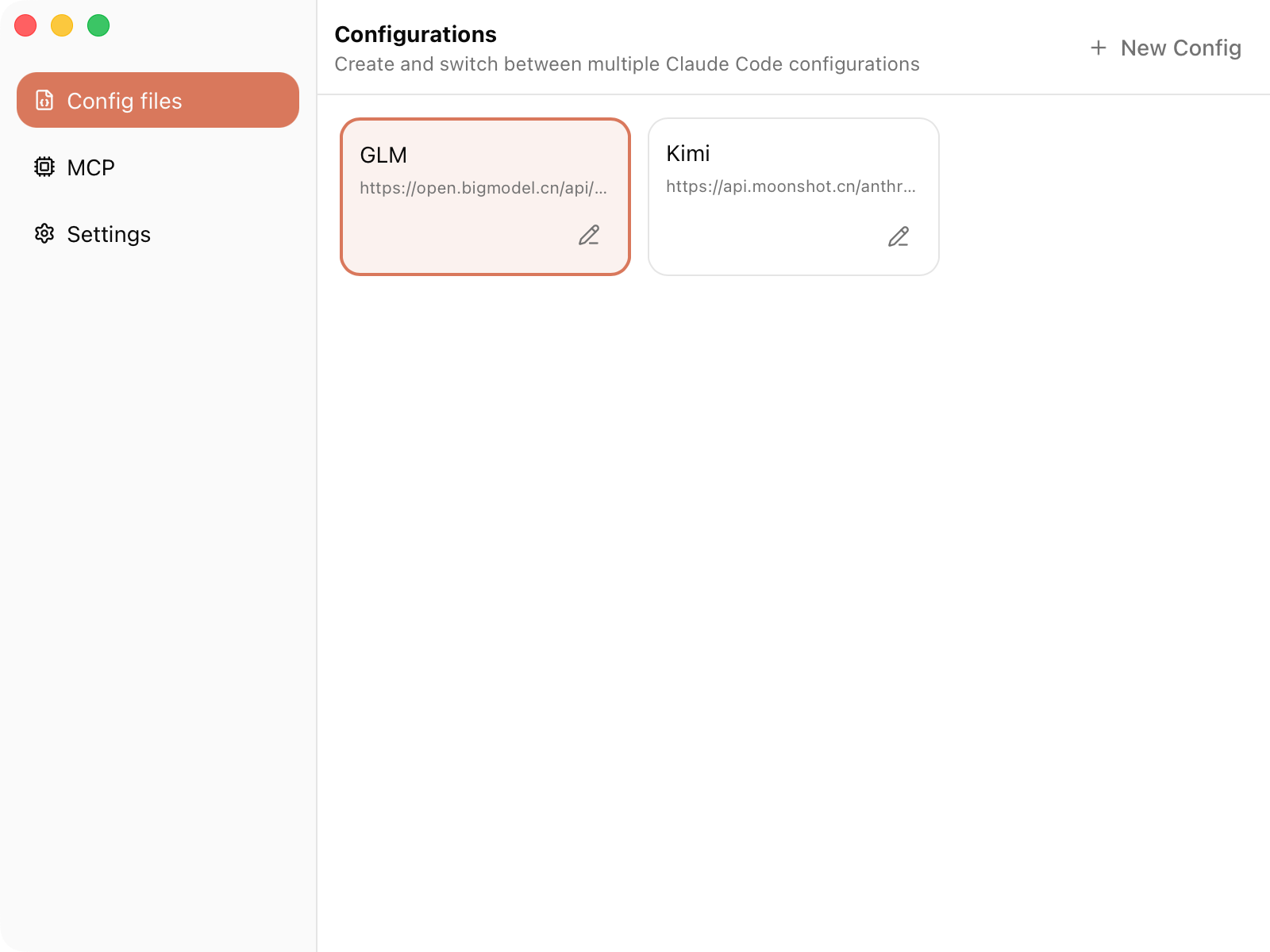Click the Kimi moonshot.cn URL text
Viewport: 1270px width, 952px height.
(x=791, y=186)
